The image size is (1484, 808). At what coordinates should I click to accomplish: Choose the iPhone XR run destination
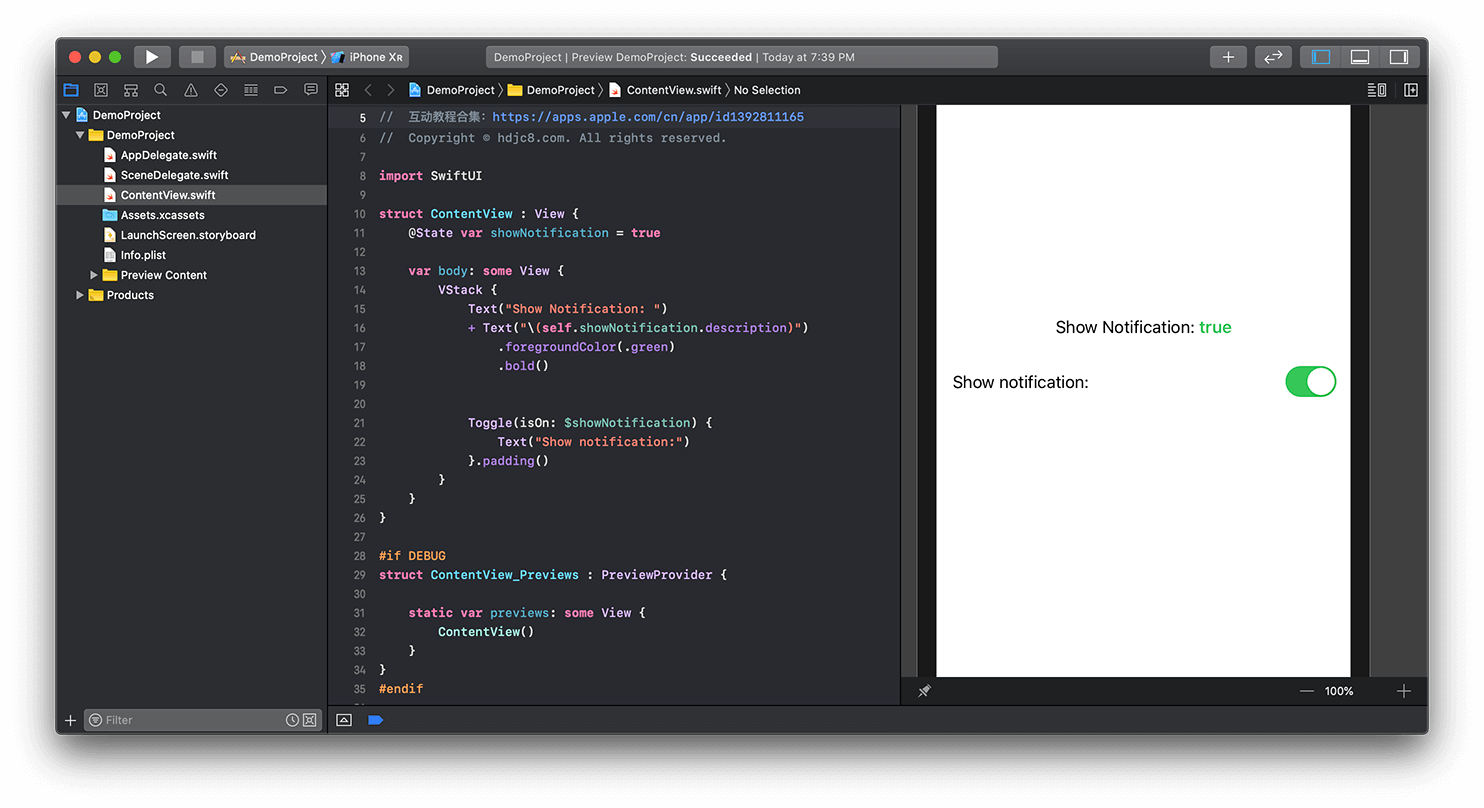[368, 57]
